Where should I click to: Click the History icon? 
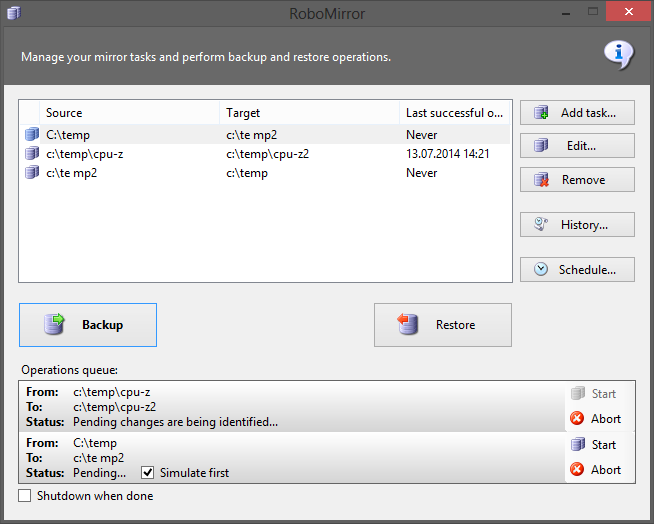click(541, 225)
